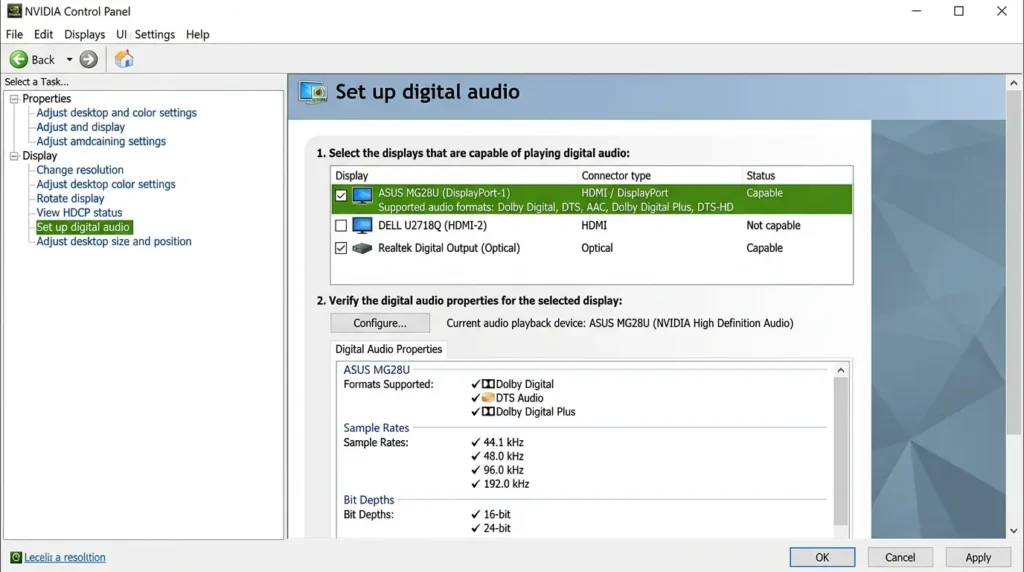Click the Configure... button
Image resolution: width=1024 pixels, height=572 pixels.
[380, 323]
